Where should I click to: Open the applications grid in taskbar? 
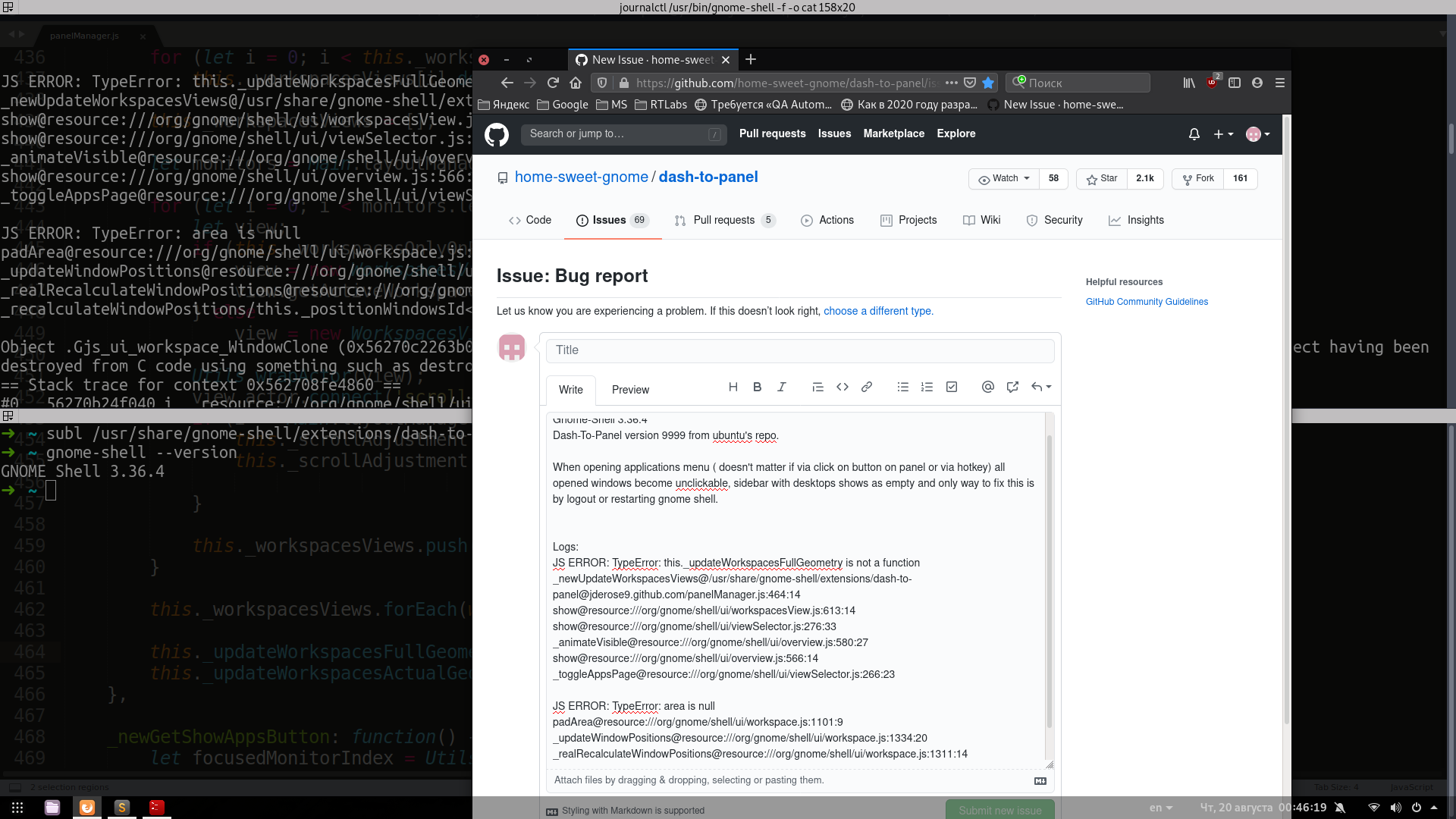[17, 808]
